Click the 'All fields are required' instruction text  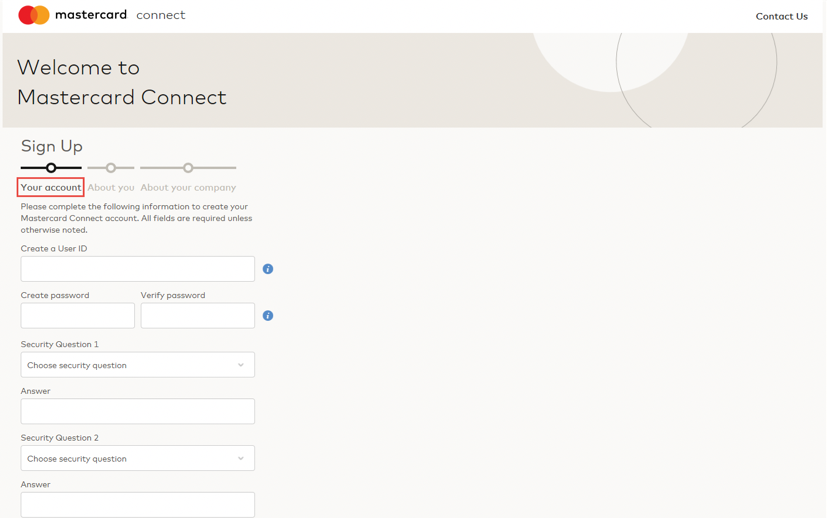click(x=137, y=218)
